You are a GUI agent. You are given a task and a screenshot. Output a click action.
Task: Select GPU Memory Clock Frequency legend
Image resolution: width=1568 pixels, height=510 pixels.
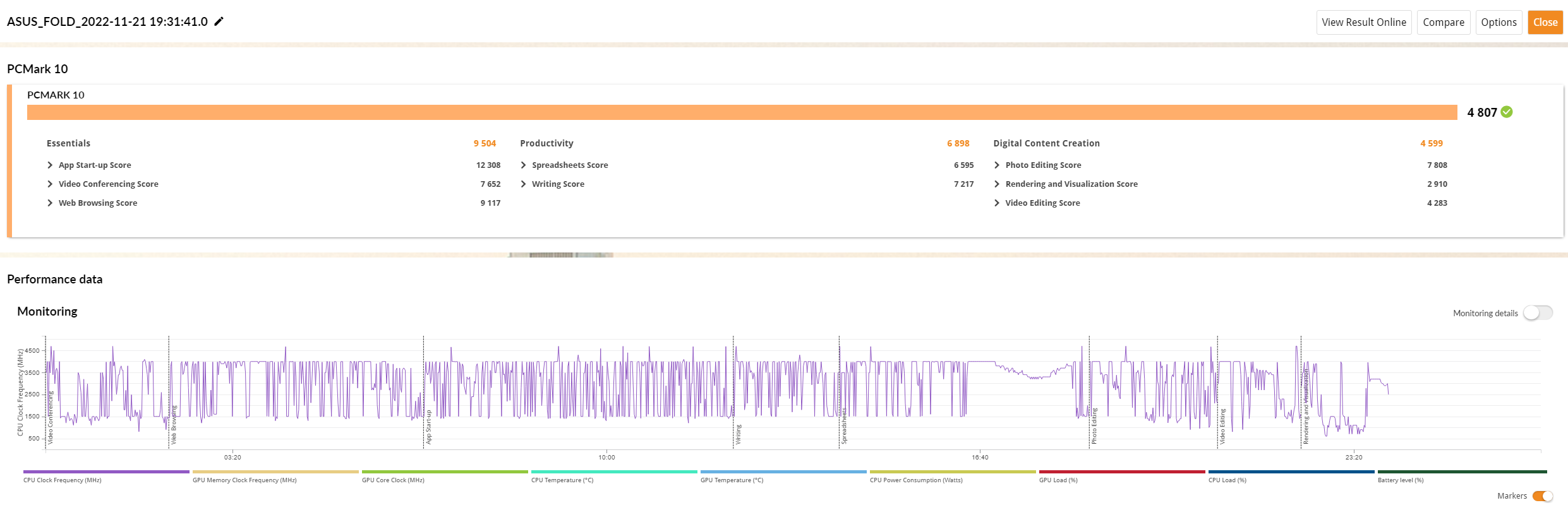(x=275, y=476)
